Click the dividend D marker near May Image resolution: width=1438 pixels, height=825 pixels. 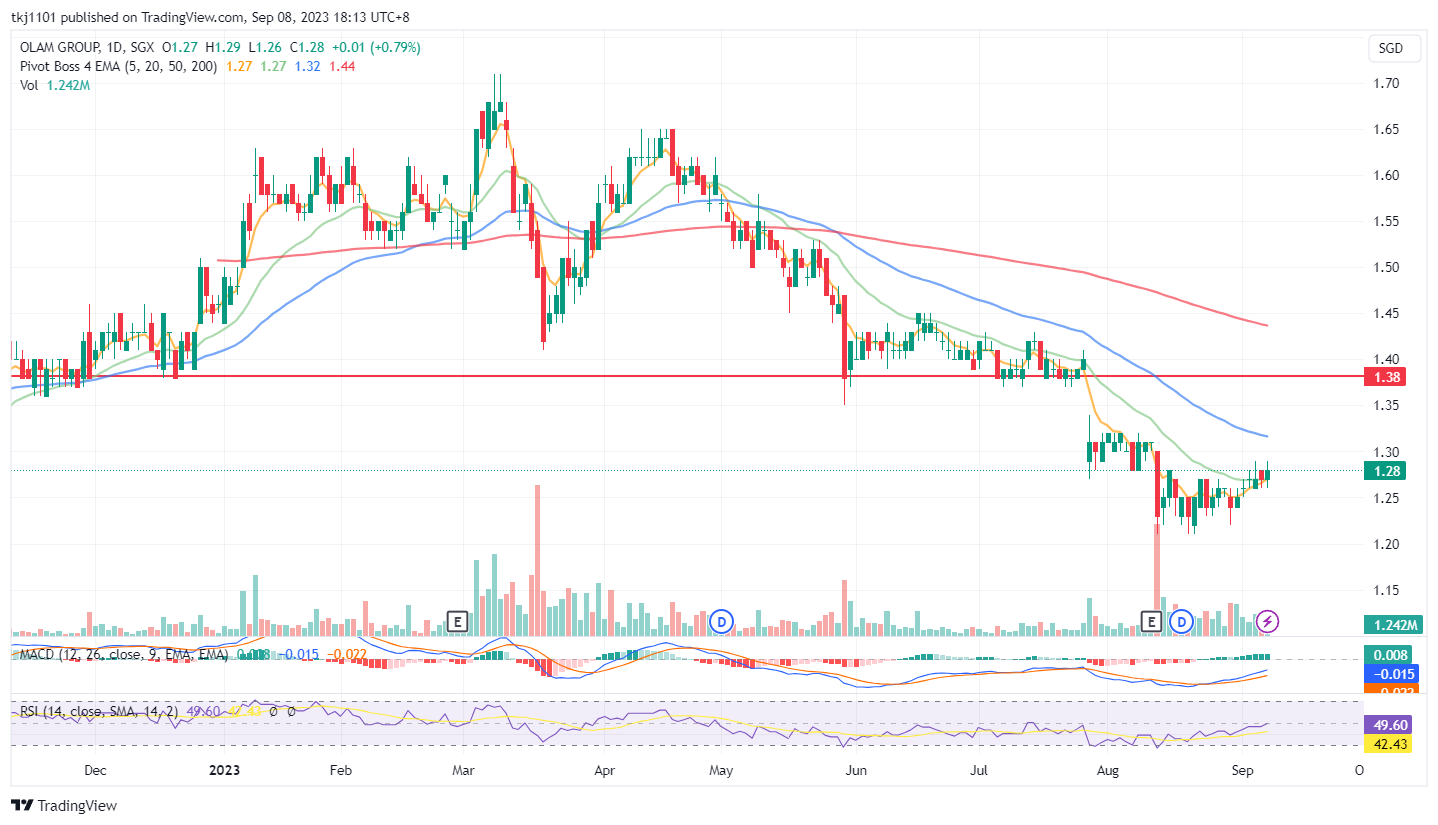pyautogui.click(x=721, y=621)
